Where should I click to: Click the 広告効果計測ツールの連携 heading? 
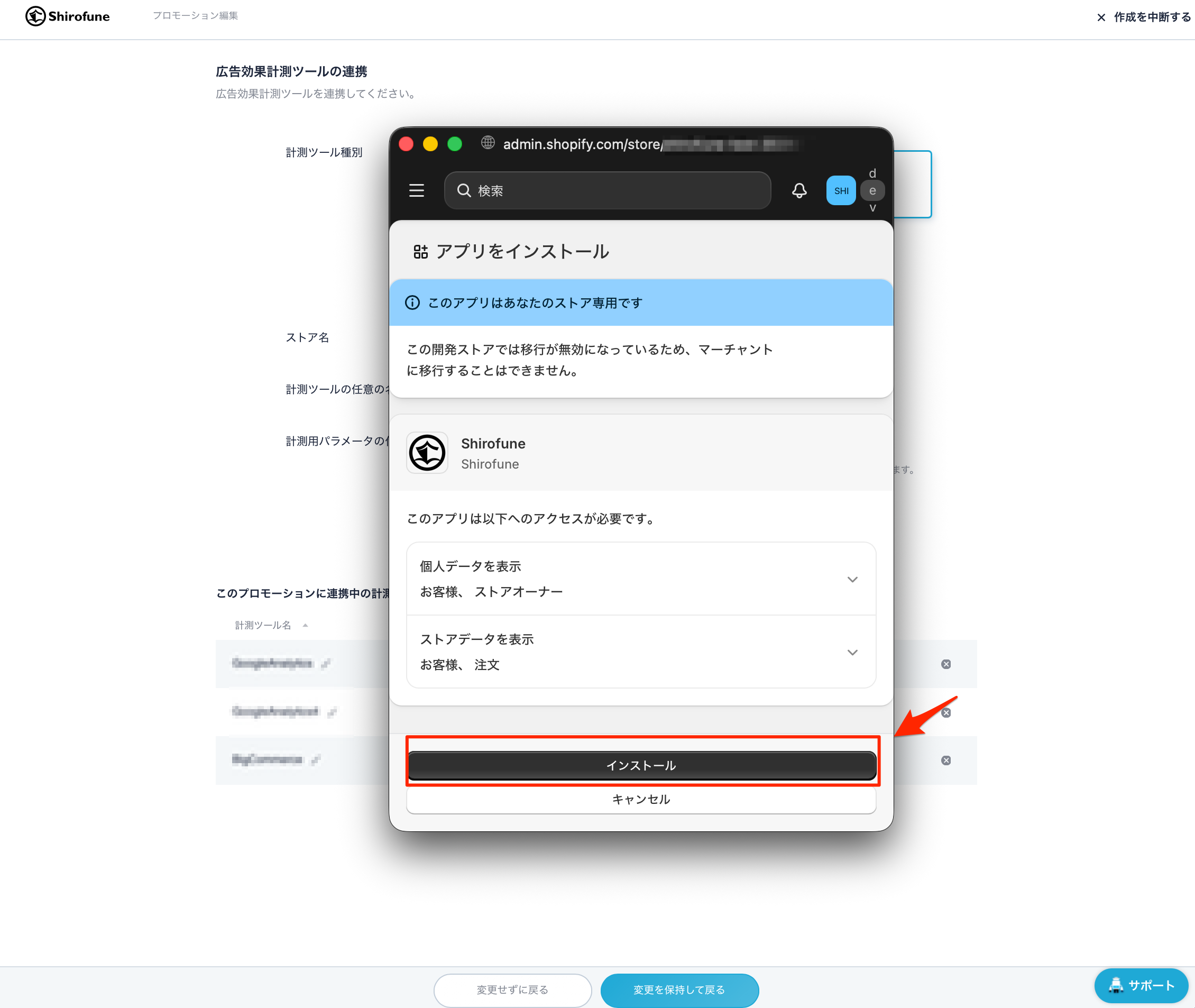point(291,71)
